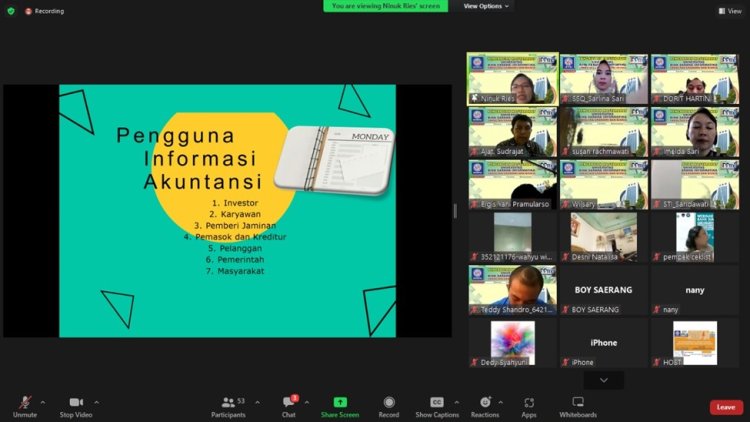Image resolution: width=750 pixels, height=422 pixels.
Task: Select pempek cekdist video thumbnail
Action: [695, 237]
